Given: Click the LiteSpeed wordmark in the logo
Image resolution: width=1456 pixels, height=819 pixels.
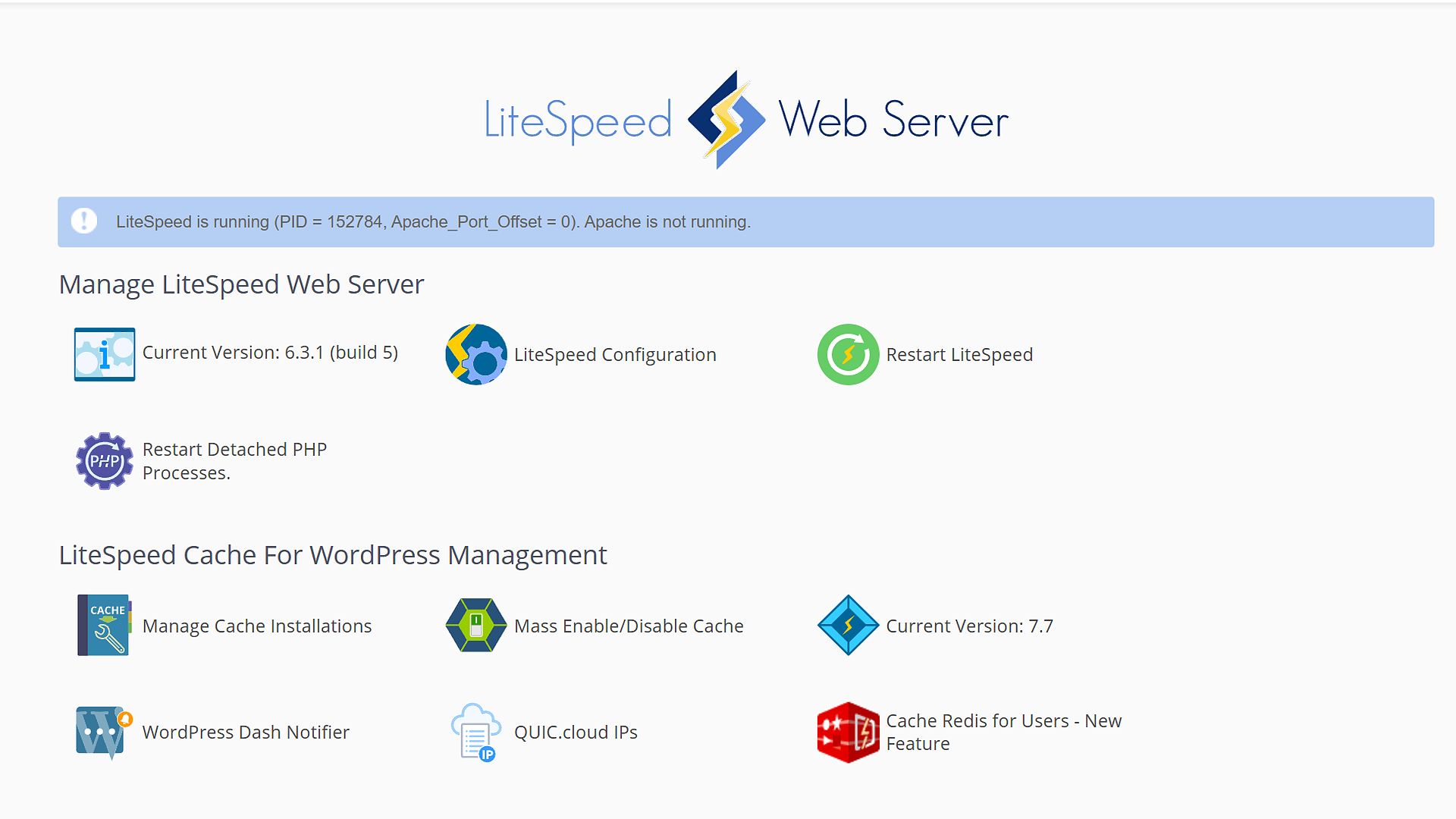Looking at the screenshot, I should [x=578, y=121].
